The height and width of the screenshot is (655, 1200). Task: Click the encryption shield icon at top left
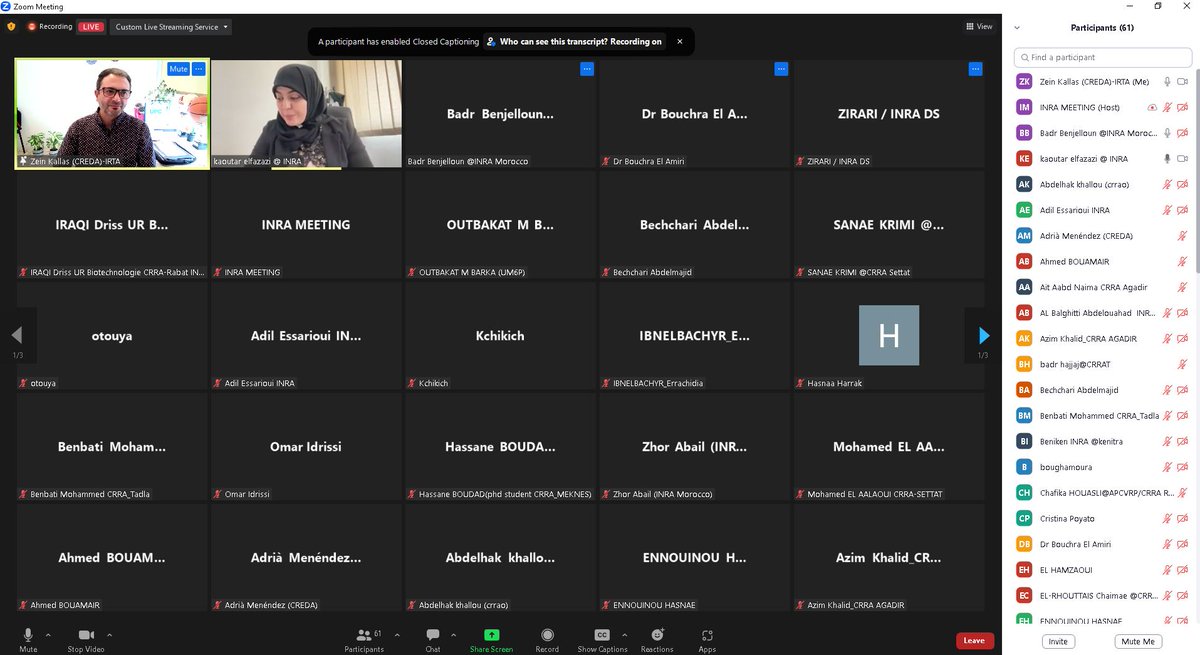coord(12,27)
